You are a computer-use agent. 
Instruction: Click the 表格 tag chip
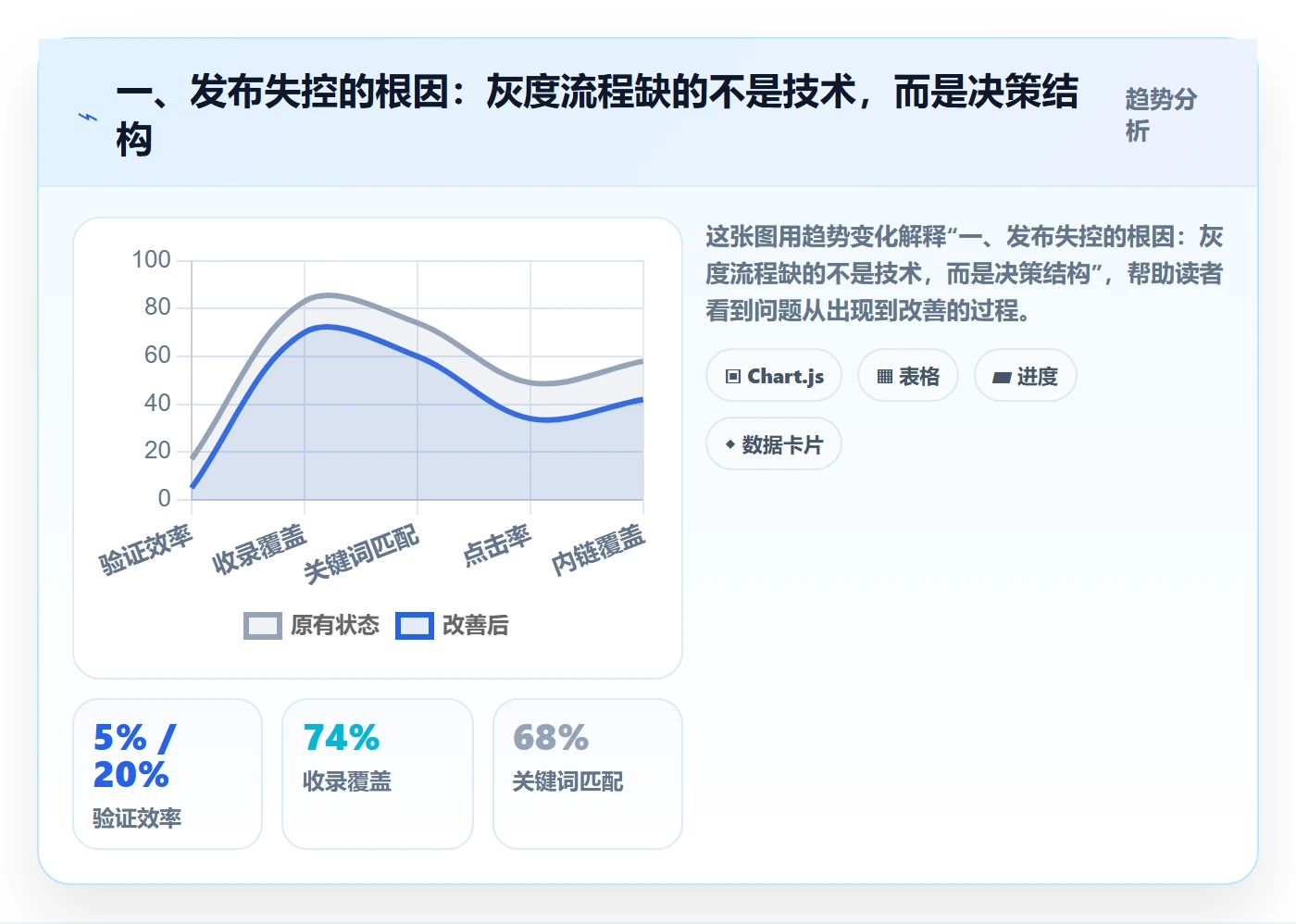(908, 376)
